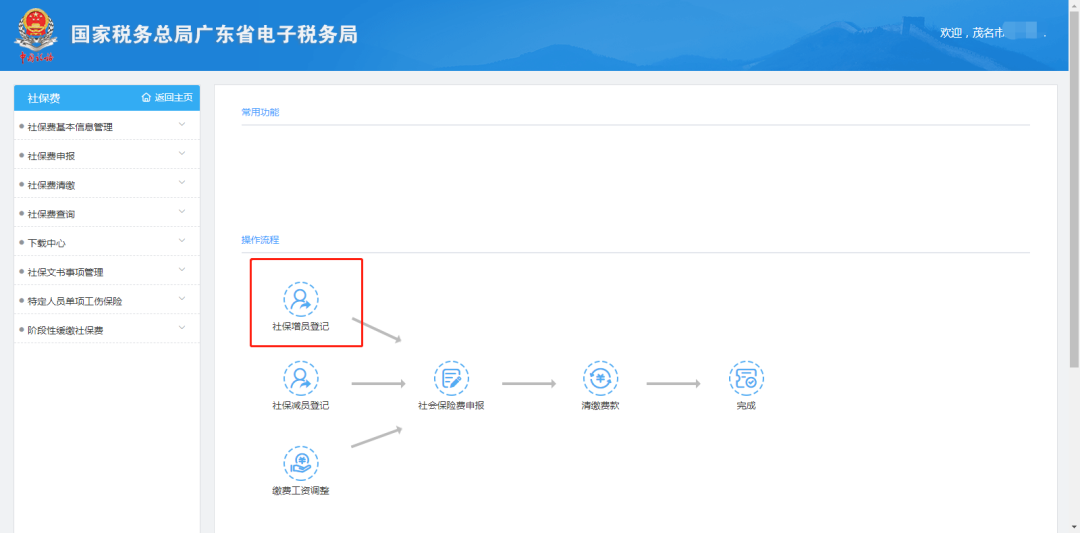Open 社保费清缴 menu item
1080x533 pixels.
[x=107, y=185]
